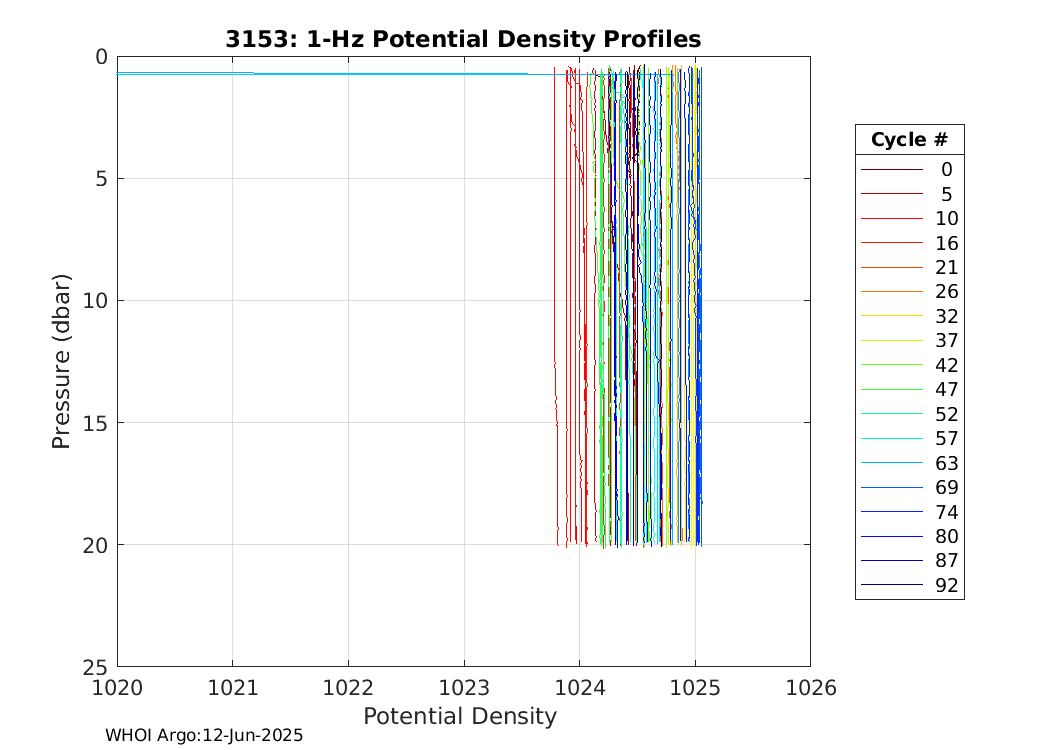Click the plot title '3153: 1-Hz Potential Density Profiles'
Viewport: 1050px width, 750px height.
(463, 39)
